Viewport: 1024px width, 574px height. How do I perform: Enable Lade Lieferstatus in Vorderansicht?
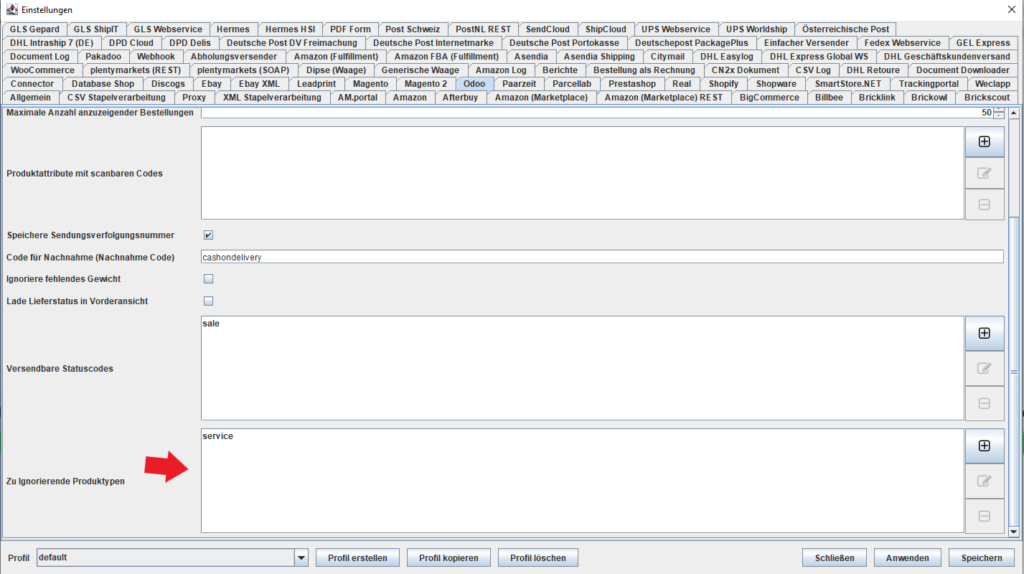click(x=208, y=301)
